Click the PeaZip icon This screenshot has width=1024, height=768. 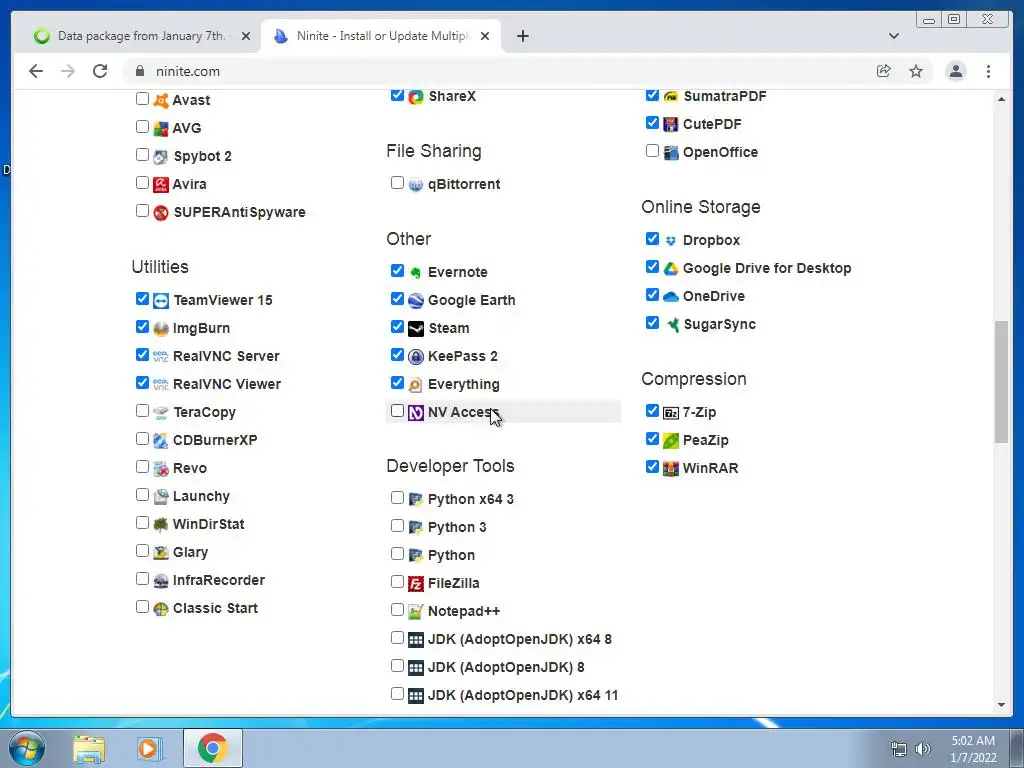tap(671, 441)
